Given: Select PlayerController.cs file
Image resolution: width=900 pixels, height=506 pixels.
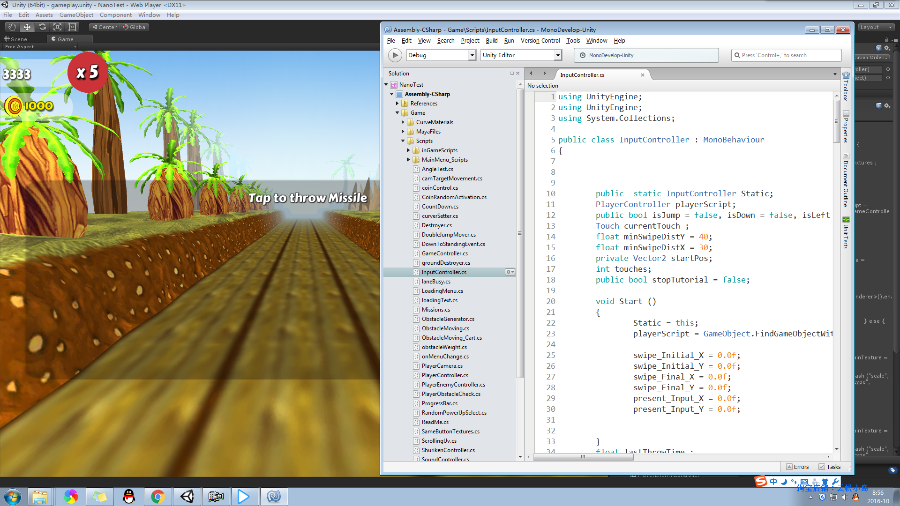Looking at the screenshot, I should tap(444, 375).
